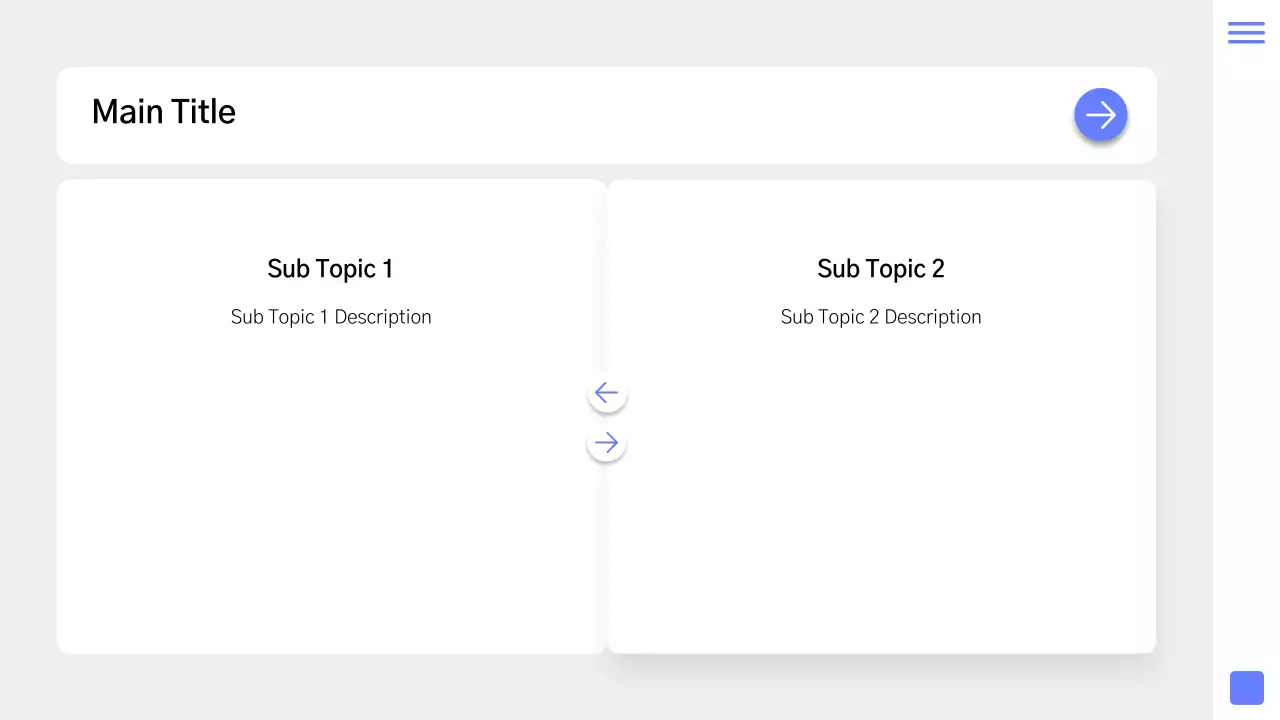This screenshot has height=720, width=1280.
Task: Click empty space in the Sub Topic 2 card
Action: (x=880, y=500)
